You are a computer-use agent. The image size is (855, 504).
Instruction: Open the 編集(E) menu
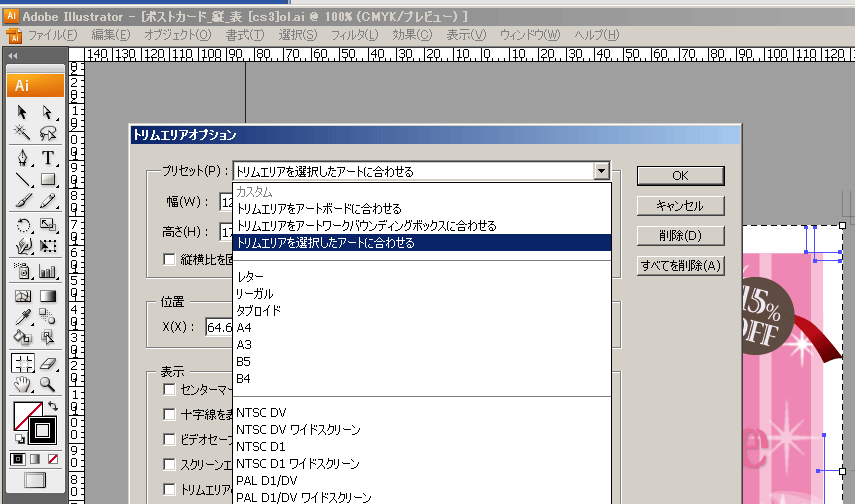pos(111,35)
